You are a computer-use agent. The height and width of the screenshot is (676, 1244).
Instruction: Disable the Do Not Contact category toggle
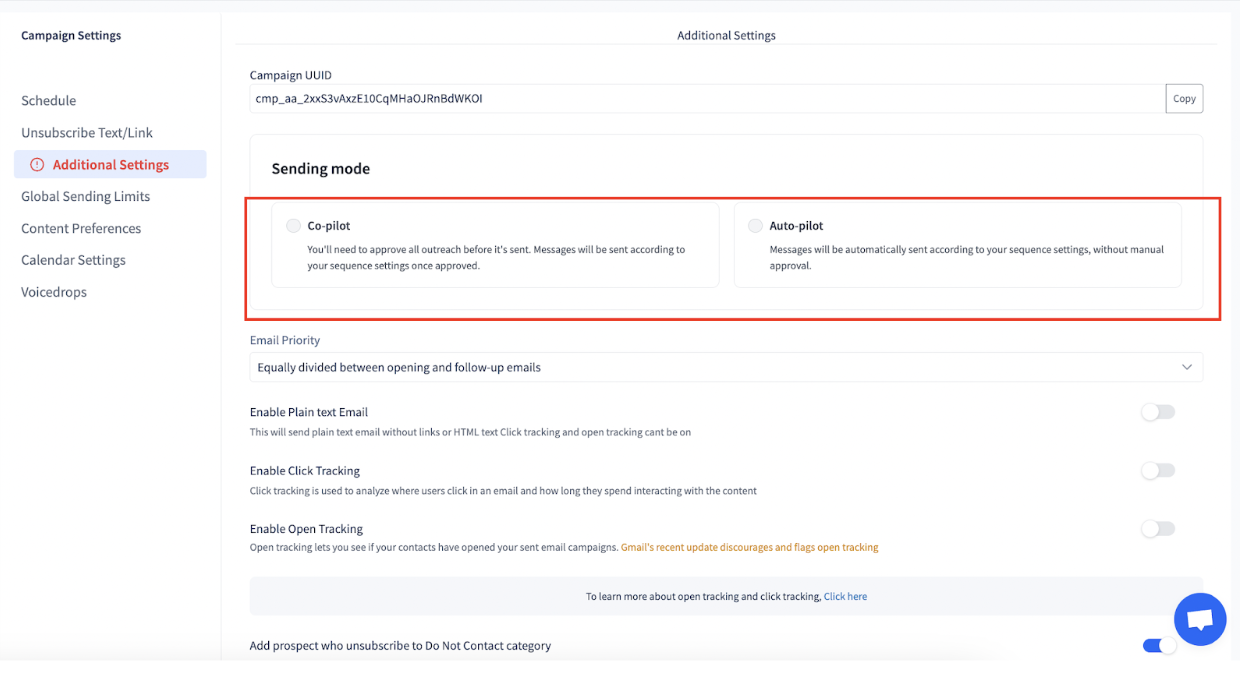[1159, 646]
